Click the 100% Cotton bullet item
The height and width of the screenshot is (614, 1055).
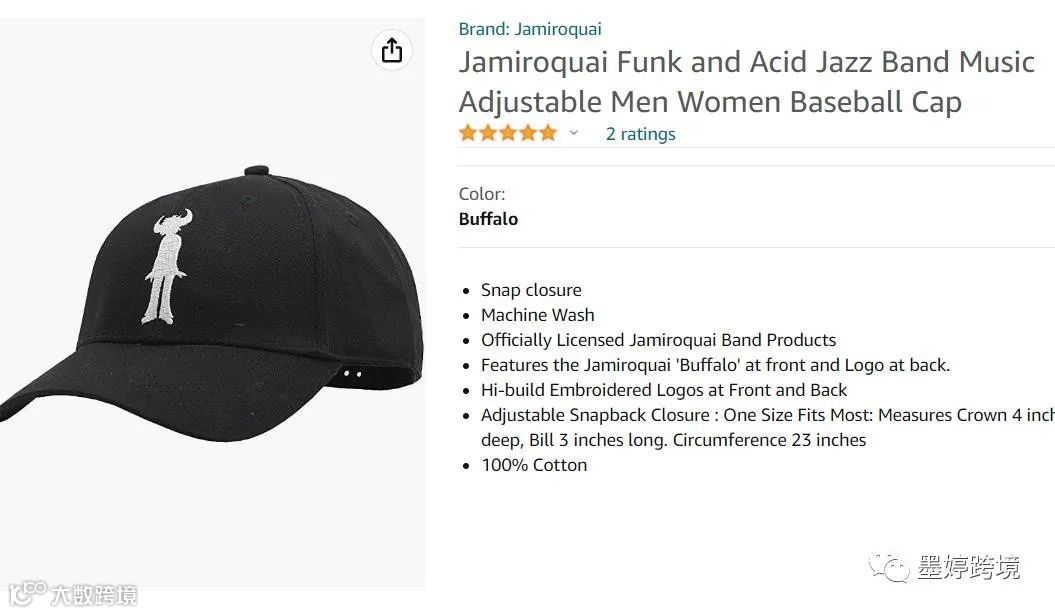click(x=534, y=465)
